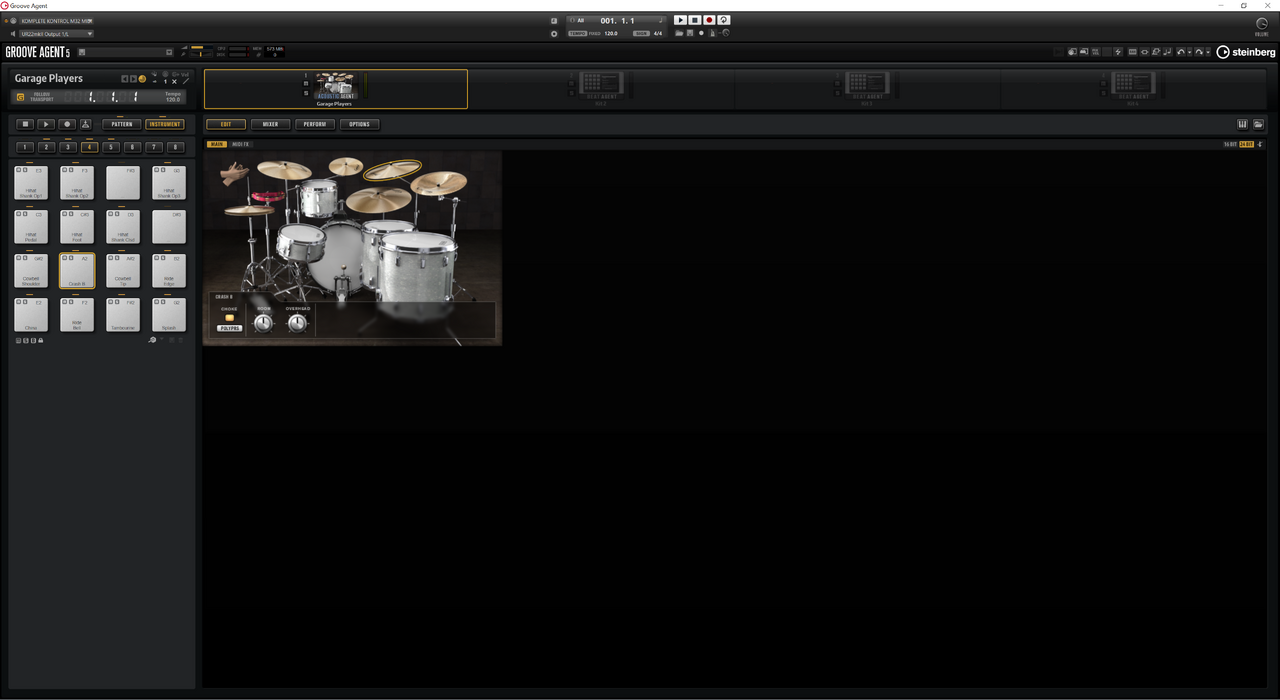
Task: Select 24 bit sample quality
Action: [1246, 144]
